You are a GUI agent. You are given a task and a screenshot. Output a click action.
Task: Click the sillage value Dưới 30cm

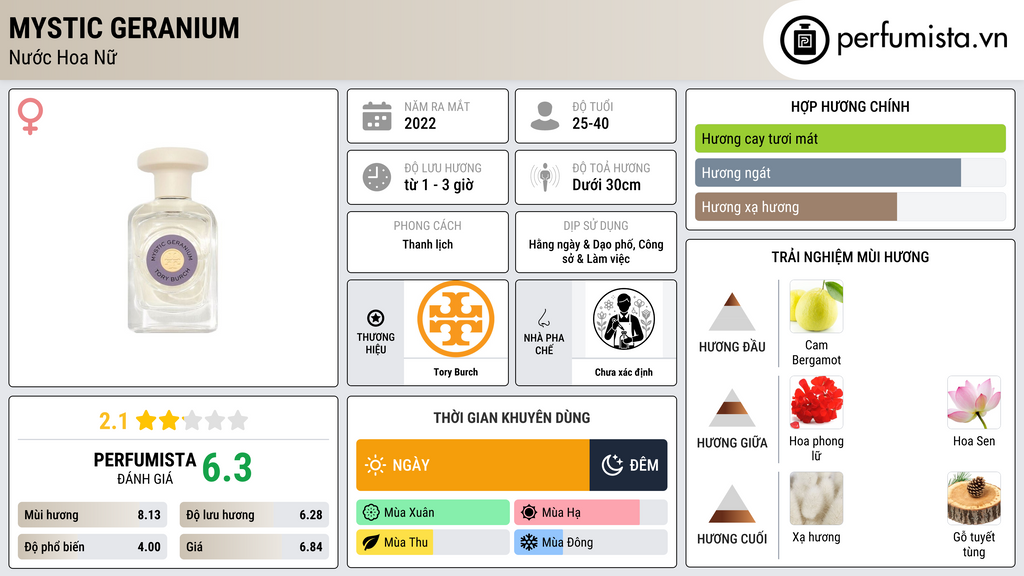607,185
